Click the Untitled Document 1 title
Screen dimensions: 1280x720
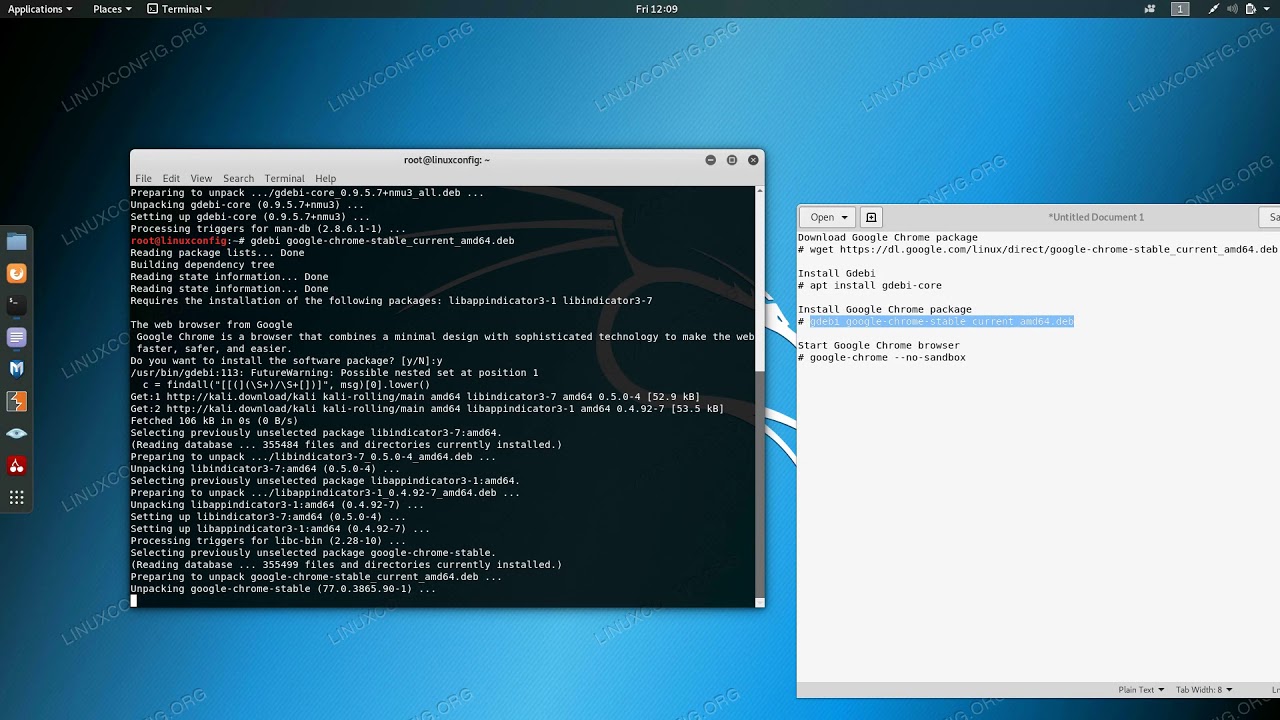pos(1096,217)
